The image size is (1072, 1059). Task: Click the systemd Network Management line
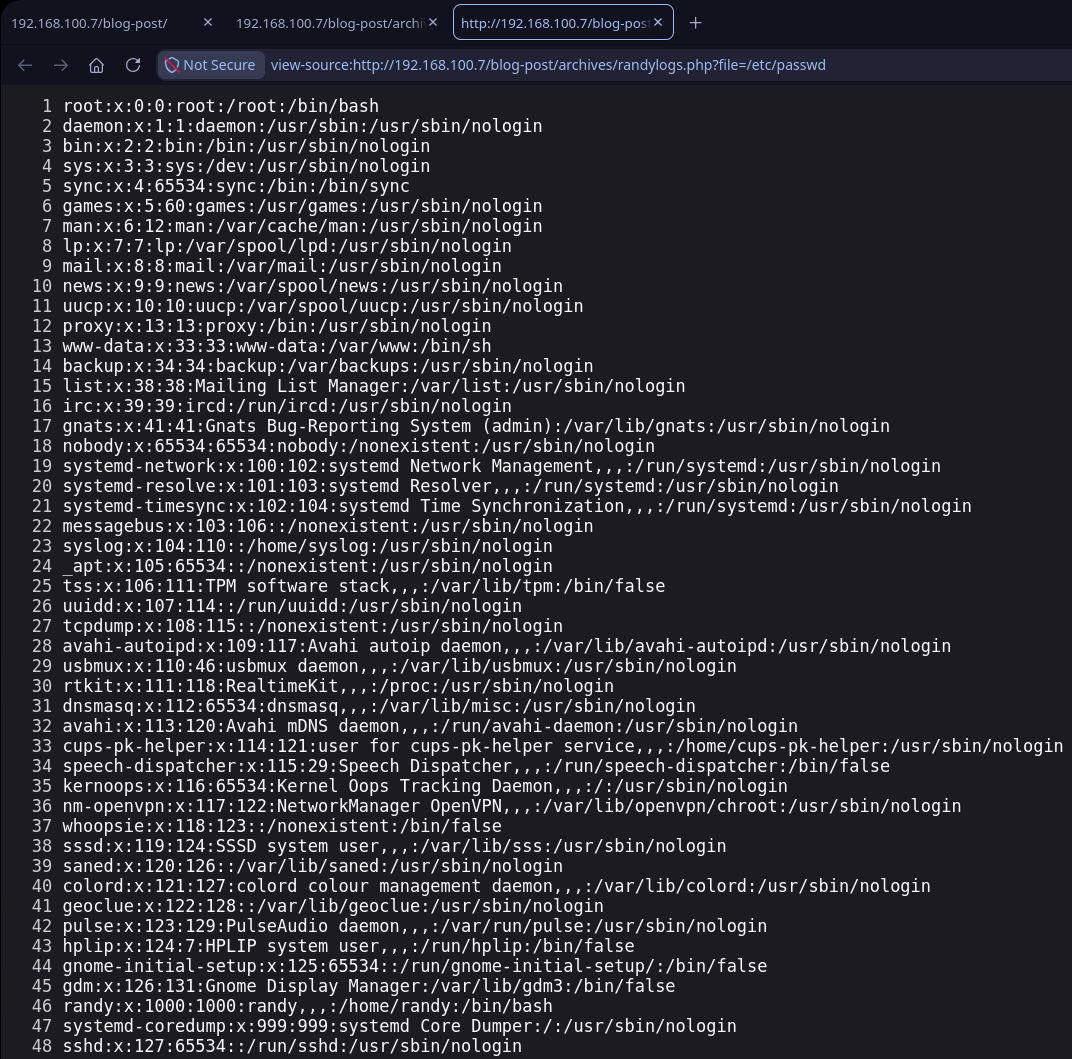pyautogui.click(x=502, y=466)
